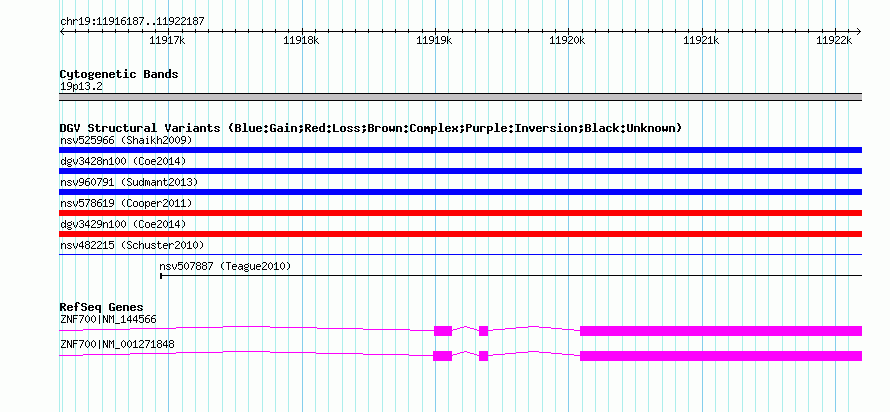The height and width of the screenshot is (412, 890).
Task: Click the red dgv3429n100 loss bar
Action: point(460,234)
